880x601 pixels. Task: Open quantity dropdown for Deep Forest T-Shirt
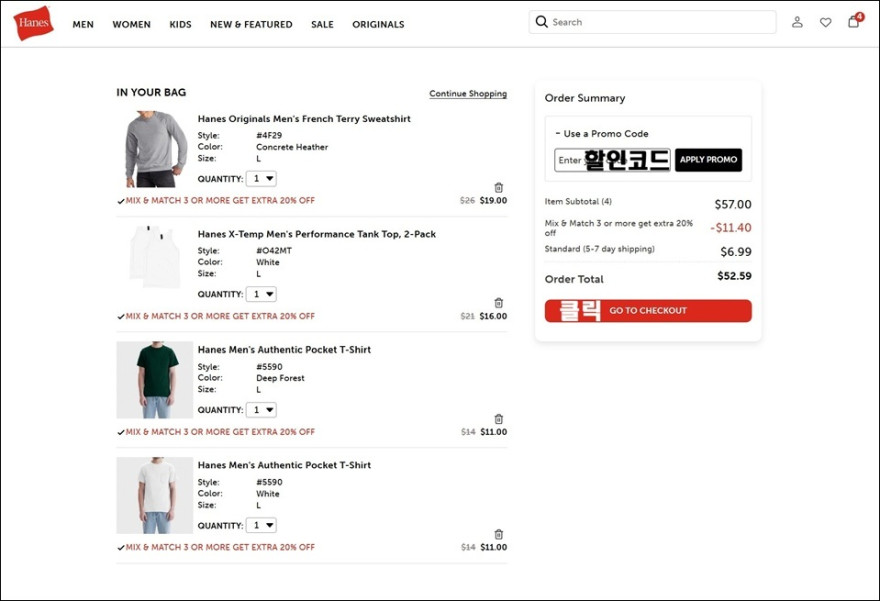(262, 410)
